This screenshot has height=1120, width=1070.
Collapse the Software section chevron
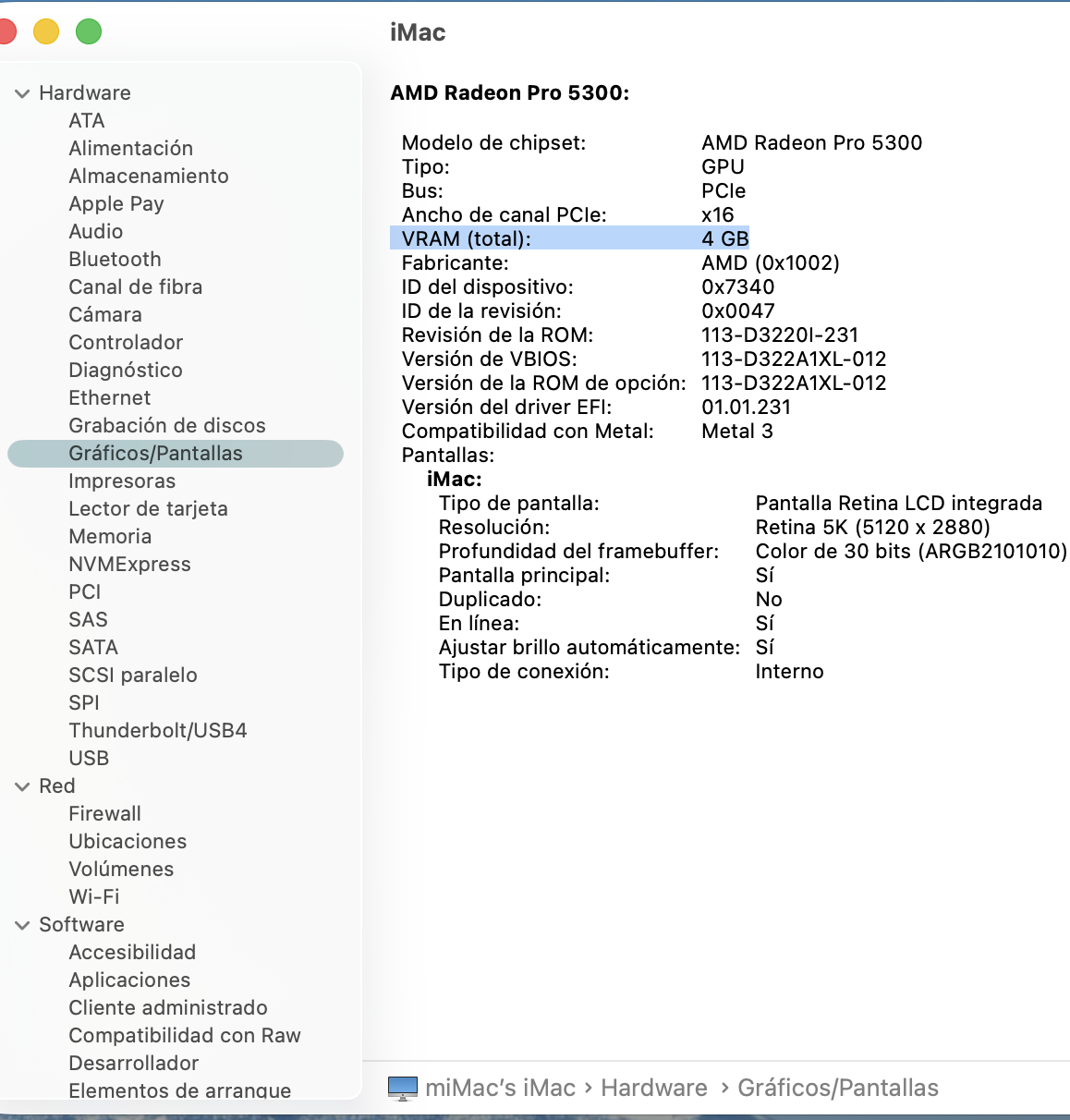(22, 925)
